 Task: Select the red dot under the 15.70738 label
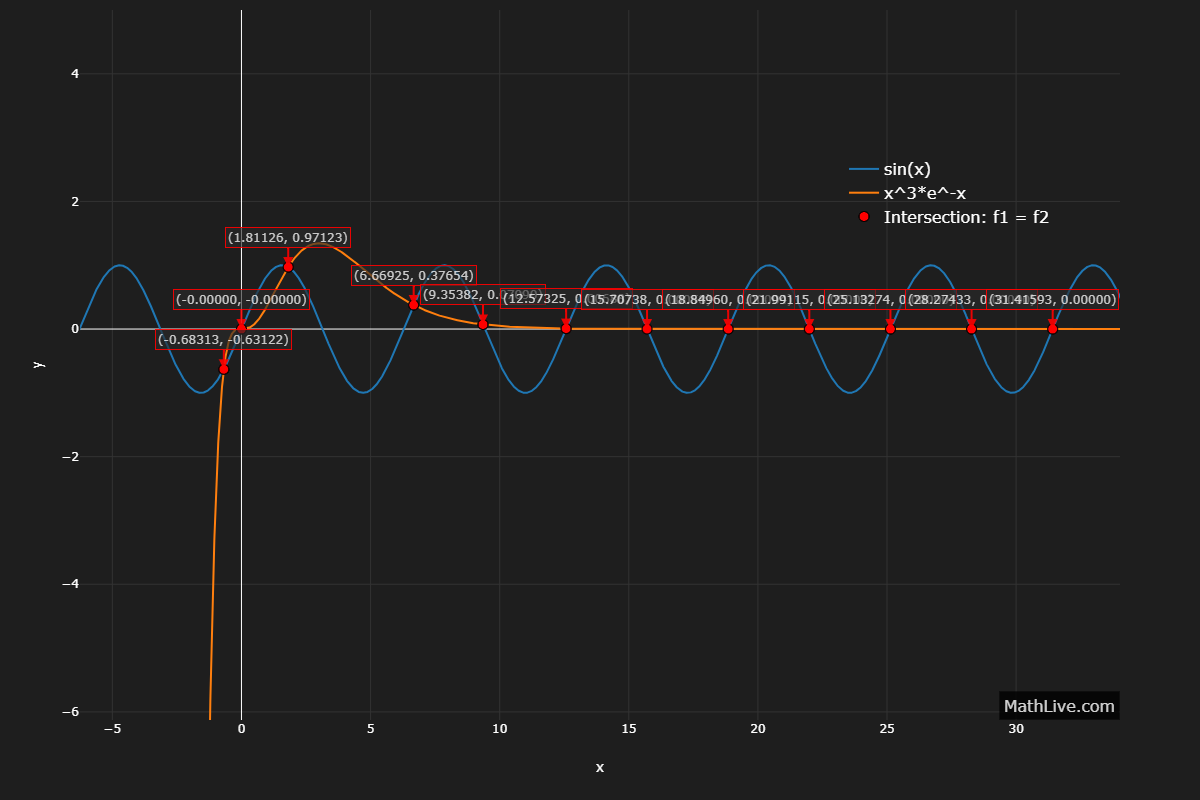point(647,329)
